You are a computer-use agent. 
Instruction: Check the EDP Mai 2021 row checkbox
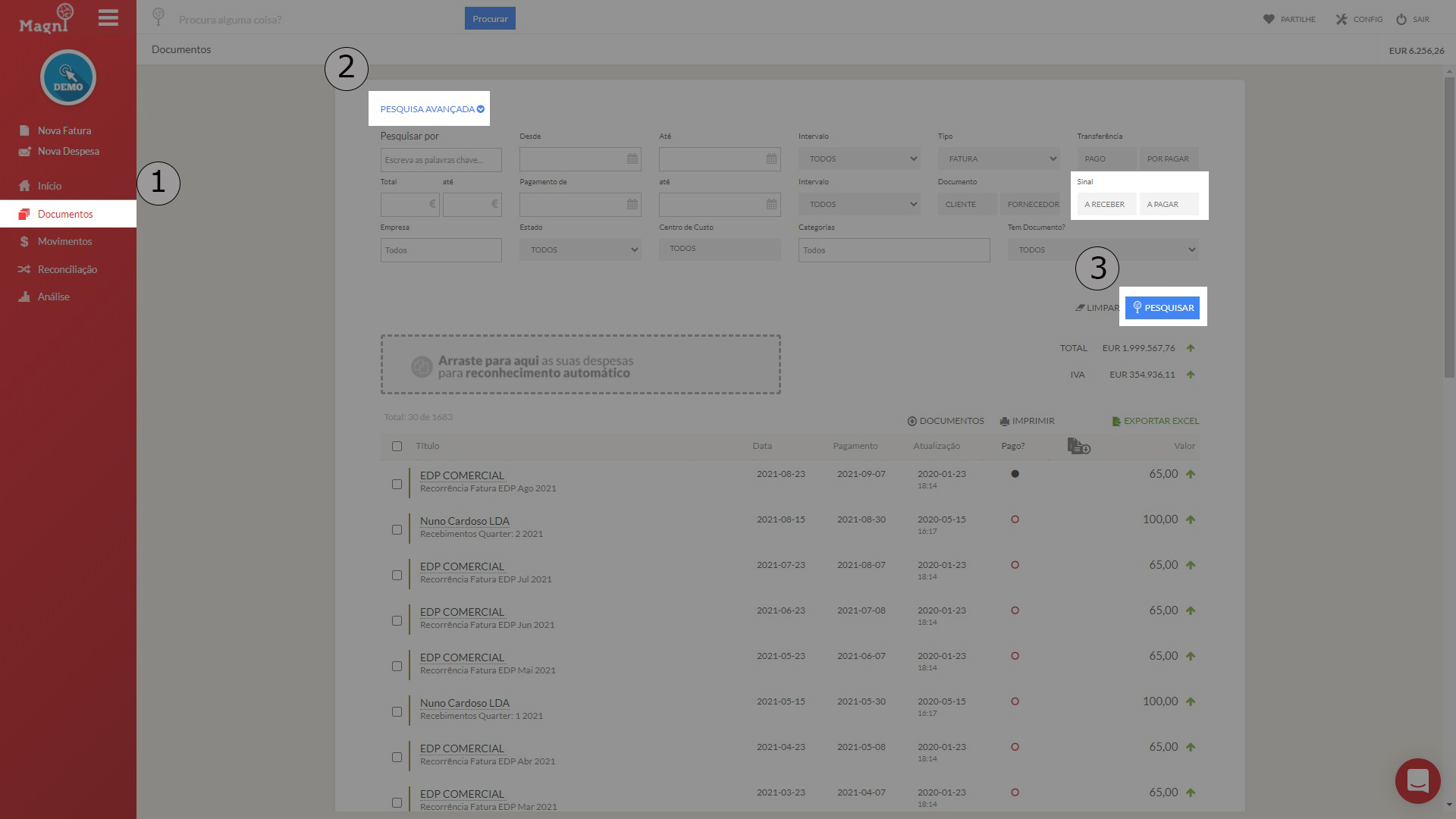point(397,667)
